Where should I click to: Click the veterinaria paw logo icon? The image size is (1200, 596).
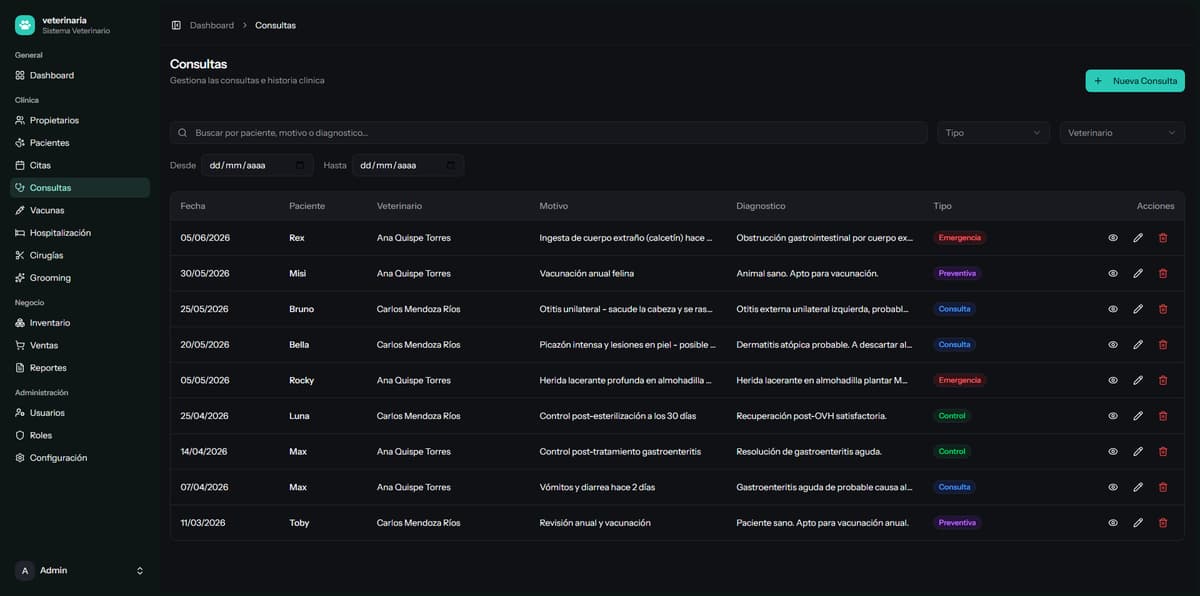(x=25, y=25)
